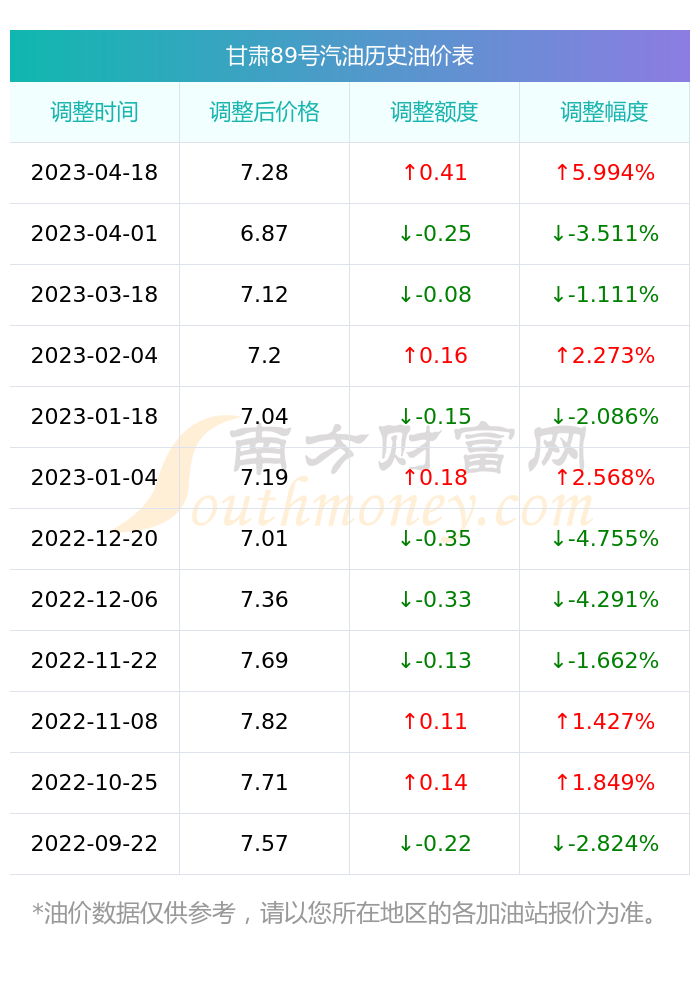Click the green ↓-2.824% percentage

coord(604,844)
